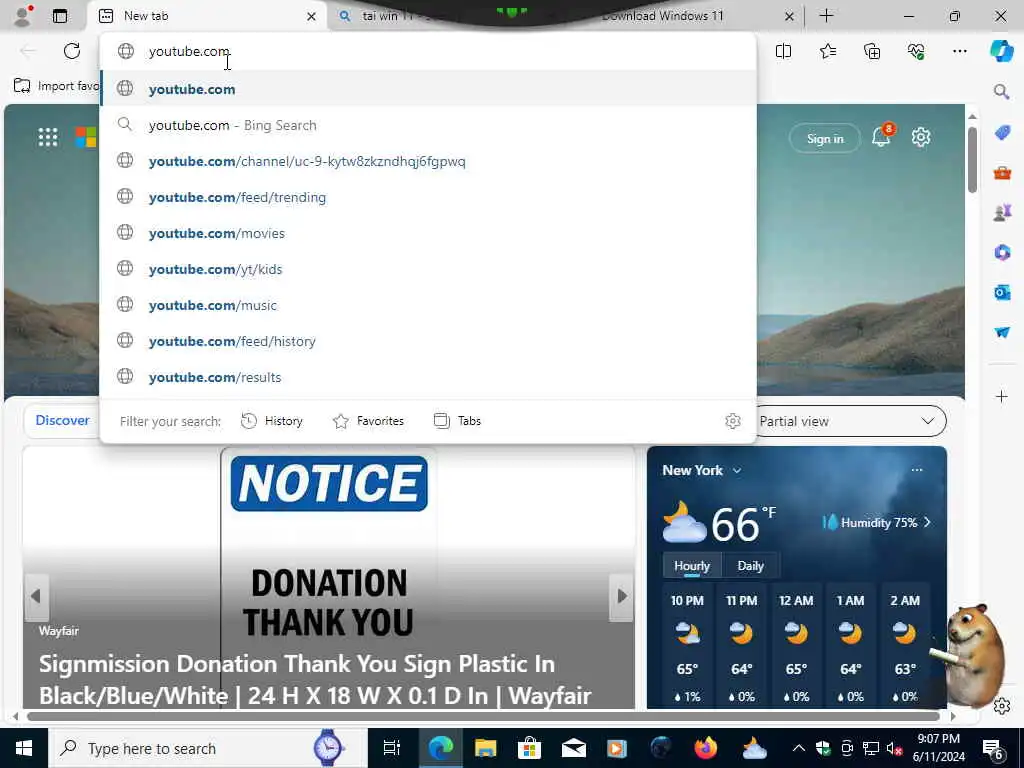Open the Partial view dropdown
Image resolution: width=1024 pixels, height=768 pixels.
pos(852,421)
